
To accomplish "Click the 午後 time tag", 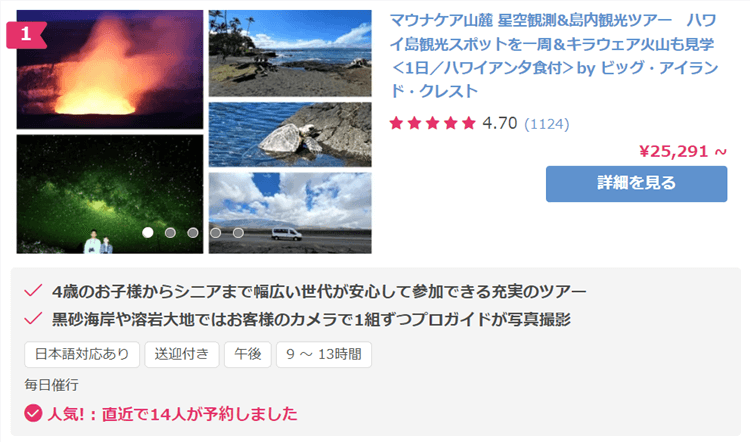I will (x=248, y=354).
